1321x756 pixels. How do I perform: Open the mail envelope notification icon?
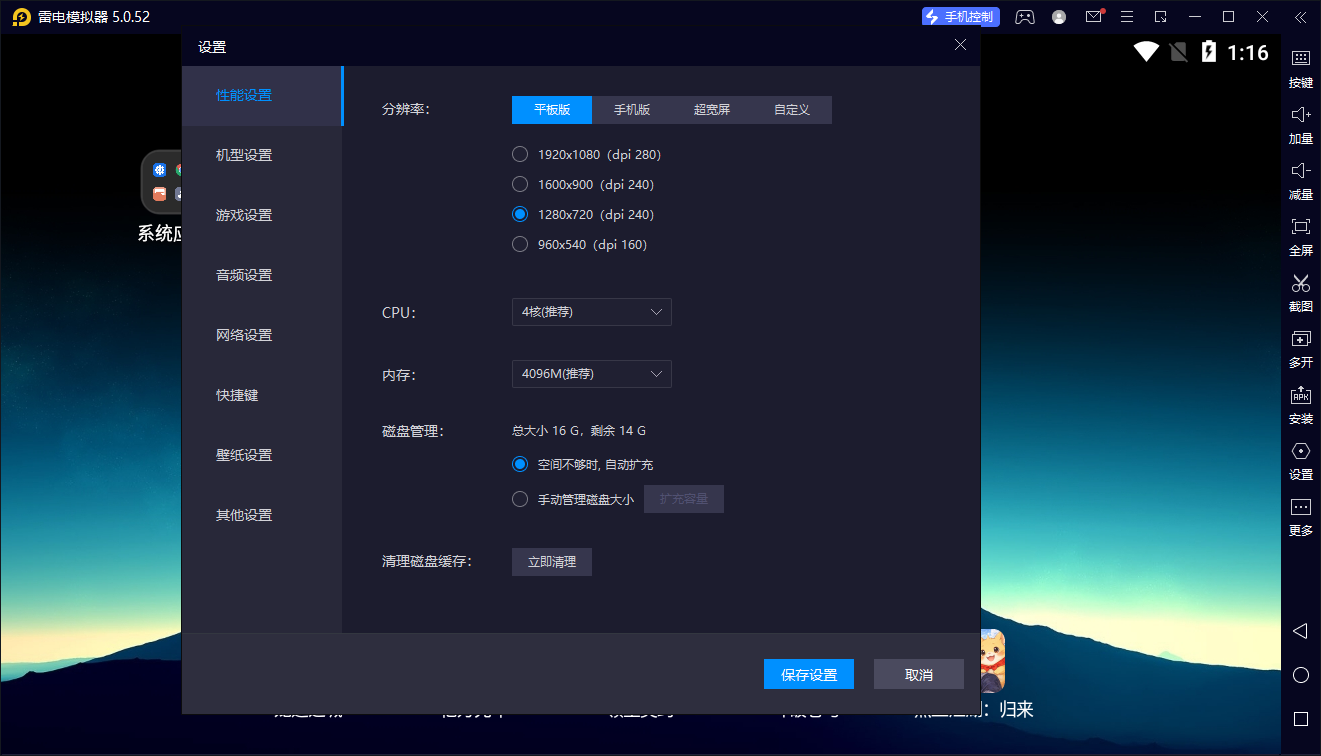(x=1094, y=16)
